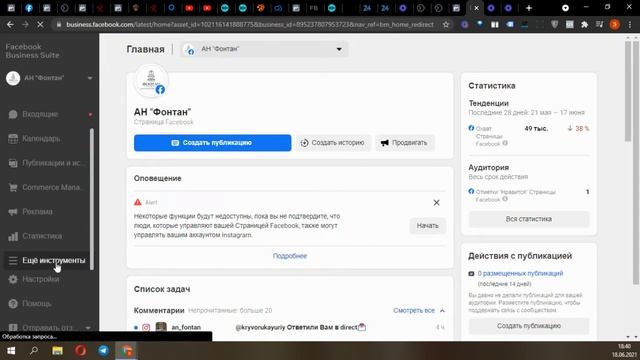Click the Вся статистика button
The width and height of the screenshot is (640, 360).
click(529, 219)
